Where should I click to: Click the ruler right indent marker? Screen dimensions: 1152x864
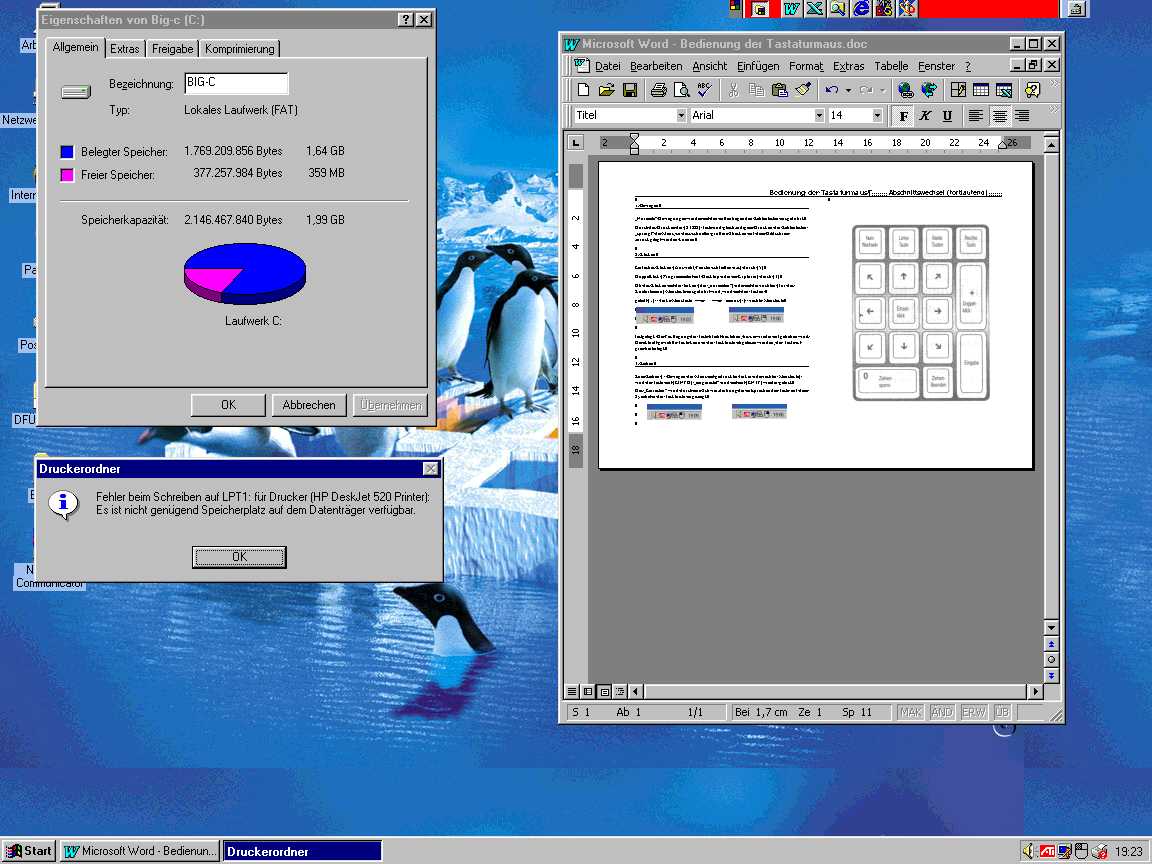1002,145
